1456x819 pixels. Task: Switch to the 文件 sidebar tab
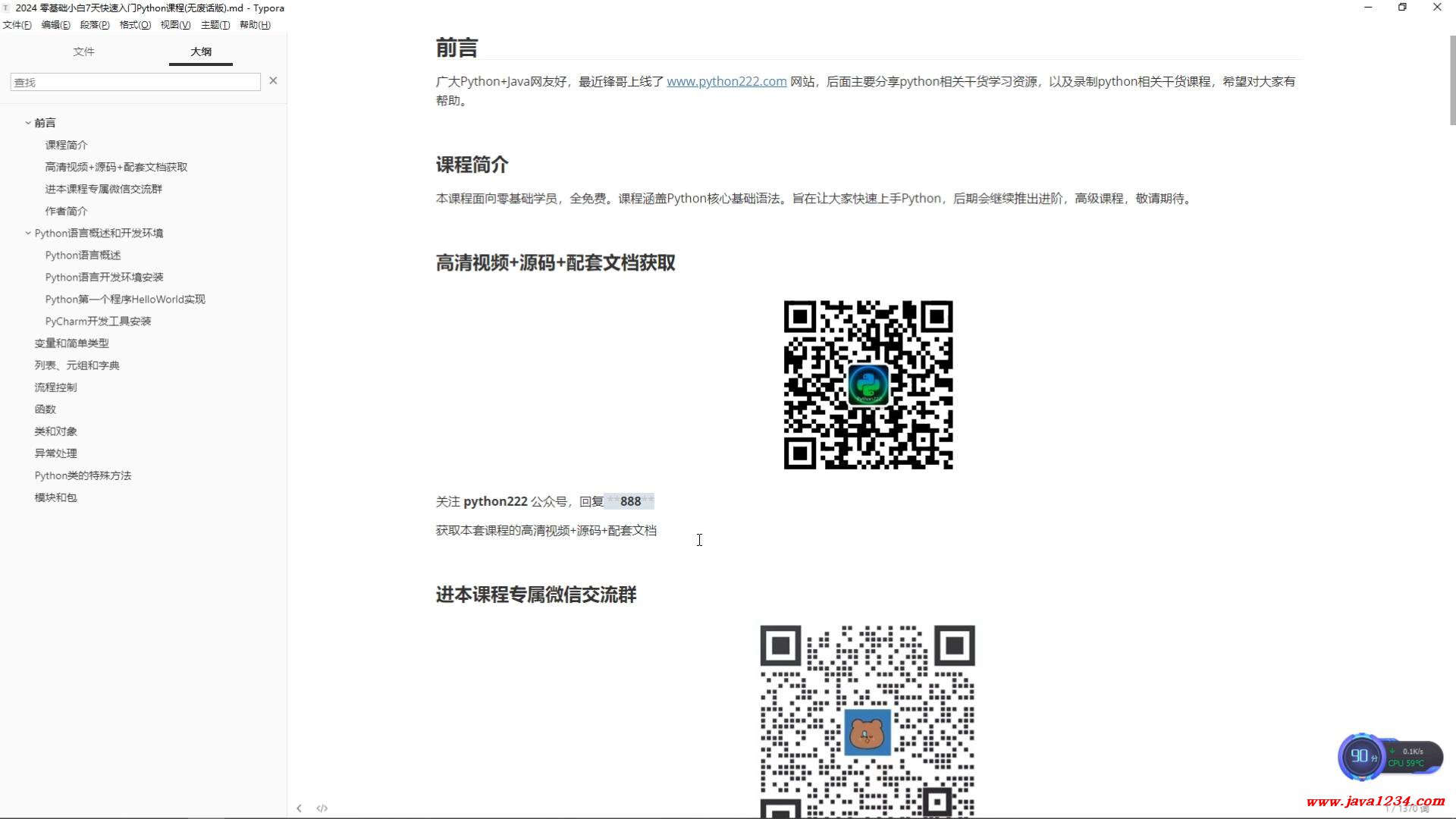point(83,52)
